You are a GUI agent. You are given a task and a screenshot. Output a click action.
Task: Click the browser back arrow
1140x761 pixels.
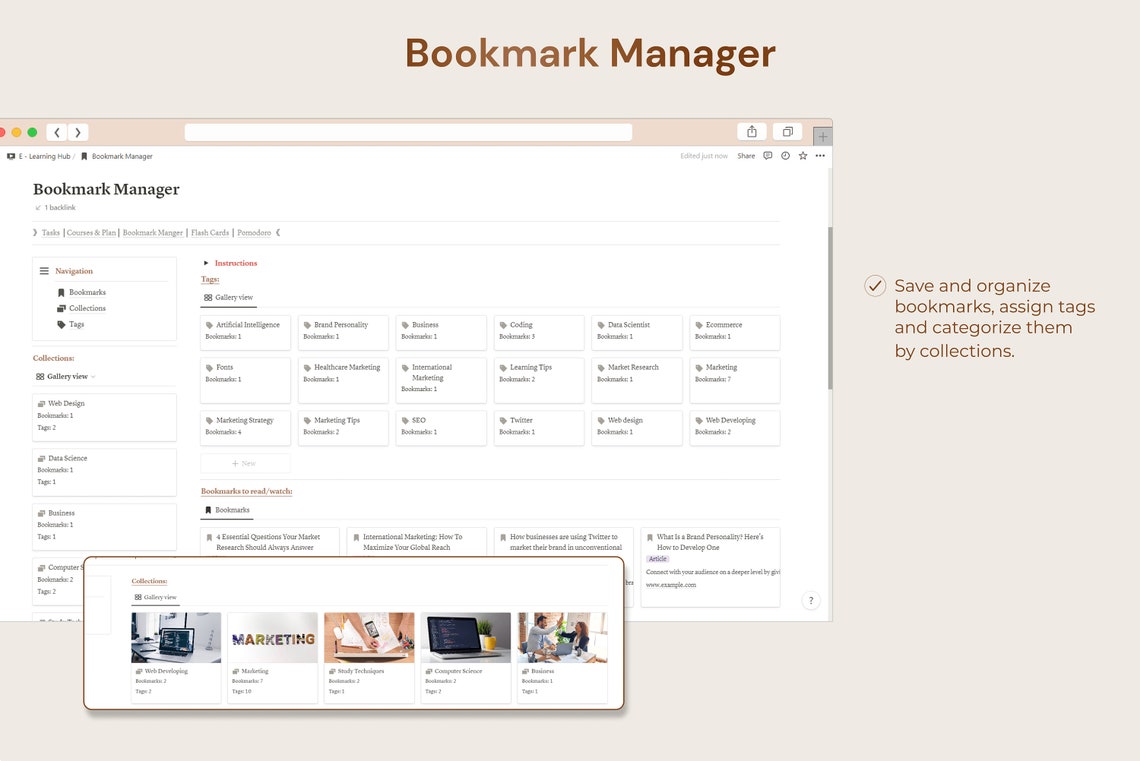pos(57,131)
